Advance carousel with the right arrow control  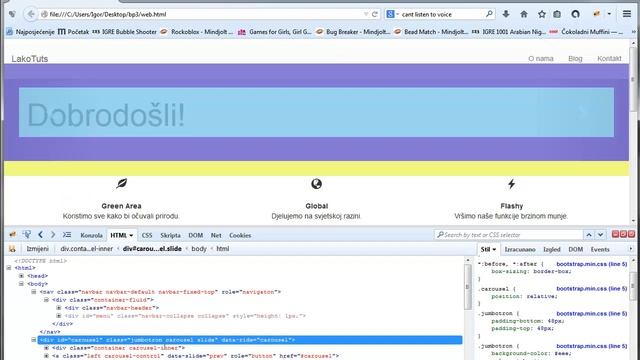tap(582, 111)
